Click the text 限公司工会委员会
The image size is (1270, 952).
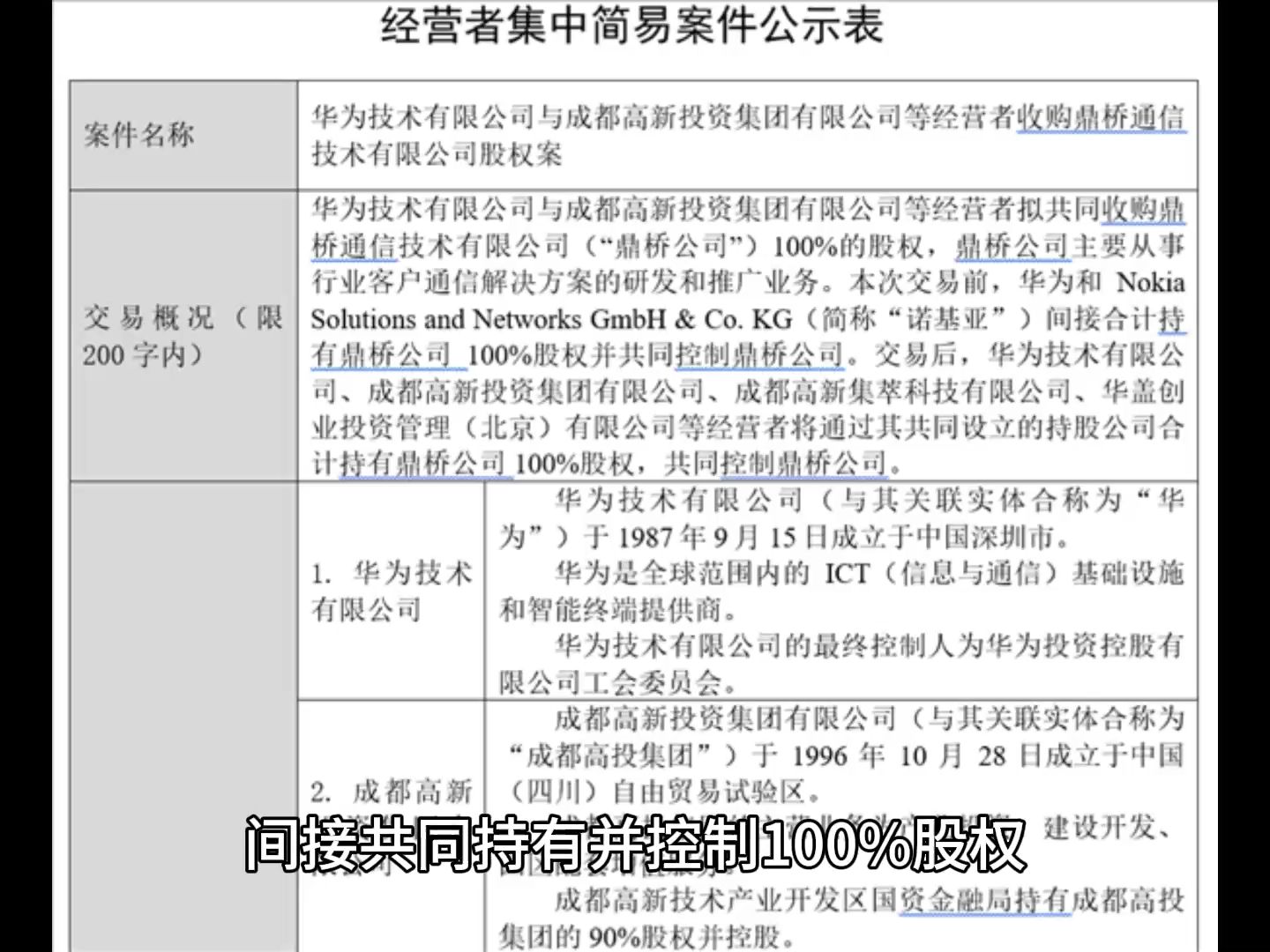617,681
